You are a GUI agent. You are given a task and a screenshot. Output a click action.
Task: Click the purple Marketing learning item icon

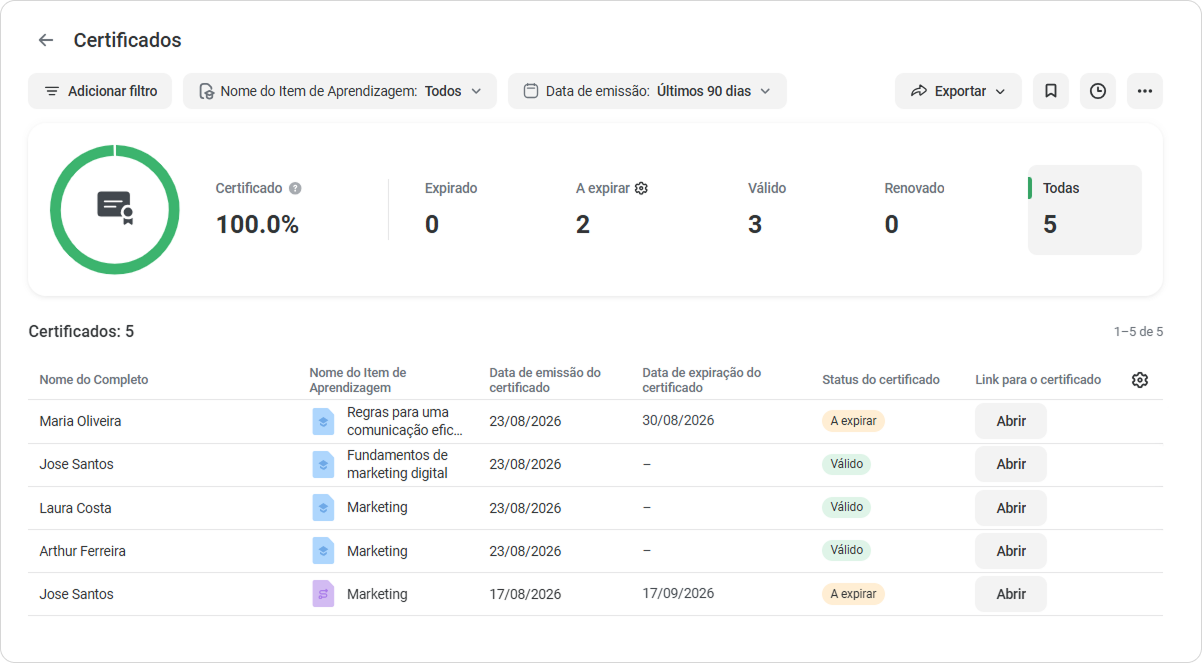(x=323, y=594)
